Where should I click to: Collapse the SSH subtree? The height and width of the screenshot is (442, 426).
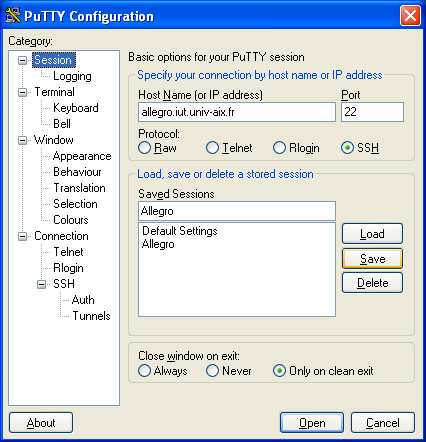[x=41, y=284]
